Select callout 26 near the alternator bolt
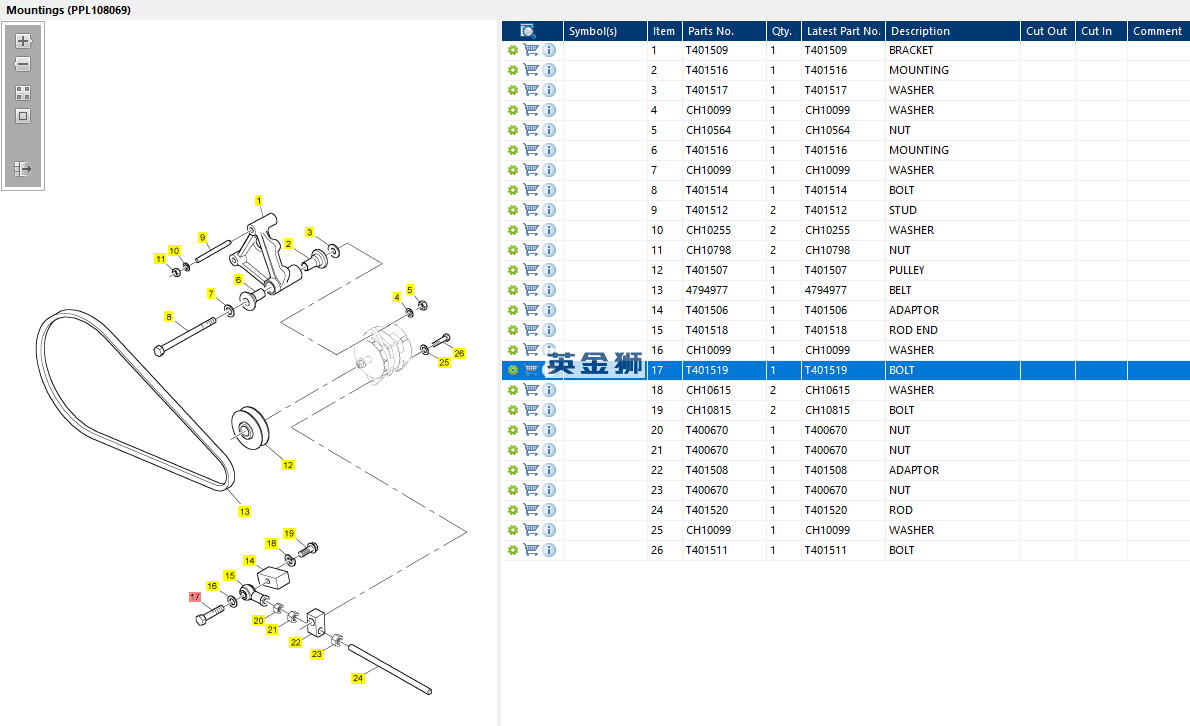The width and height of the screenshot is (1190, 726). point(459,354)
